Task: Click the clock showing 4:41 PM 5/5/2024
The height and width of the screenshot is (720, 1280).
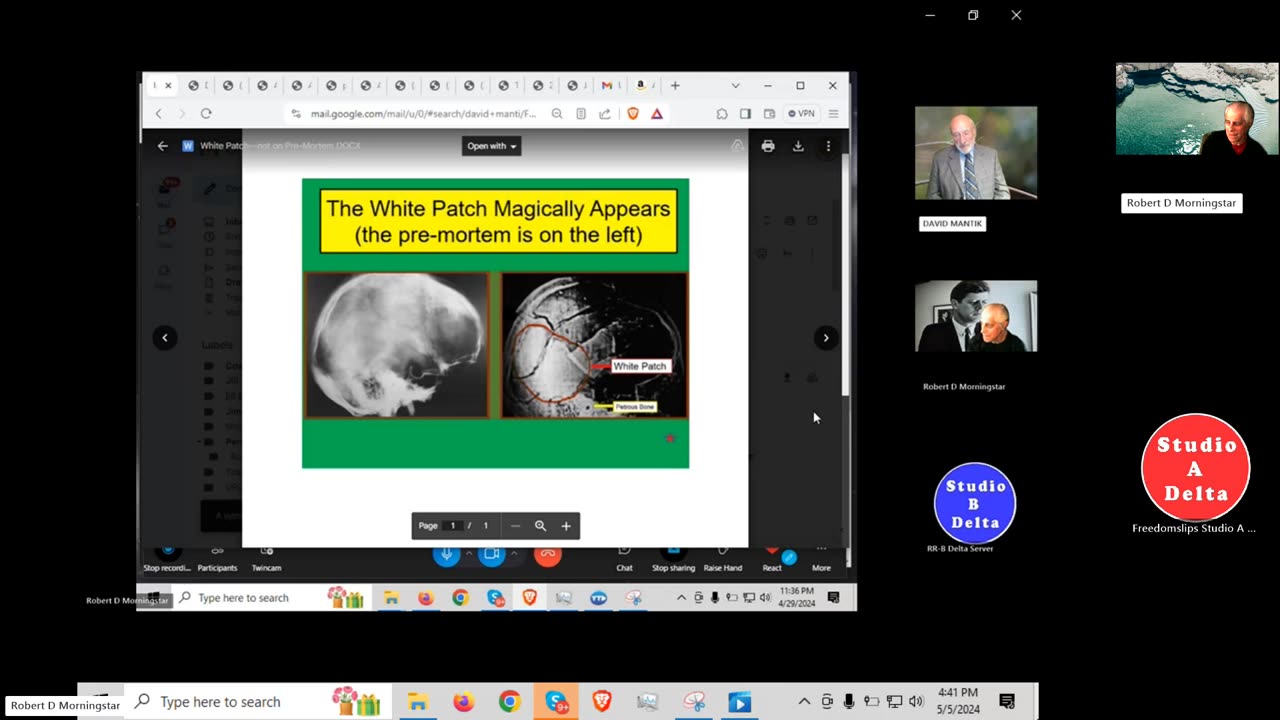Action: point(957,702)
